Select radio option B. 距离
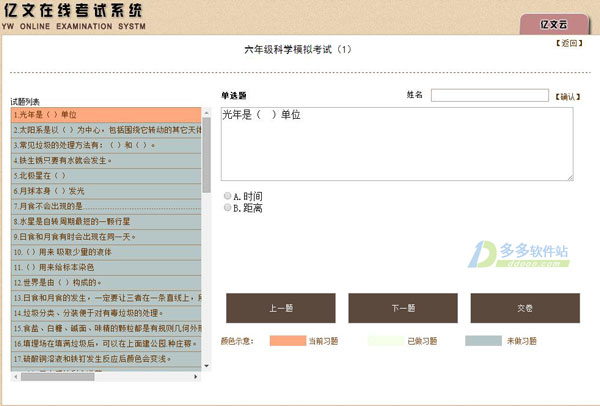 pyautogui.click(x=227, y=207)
